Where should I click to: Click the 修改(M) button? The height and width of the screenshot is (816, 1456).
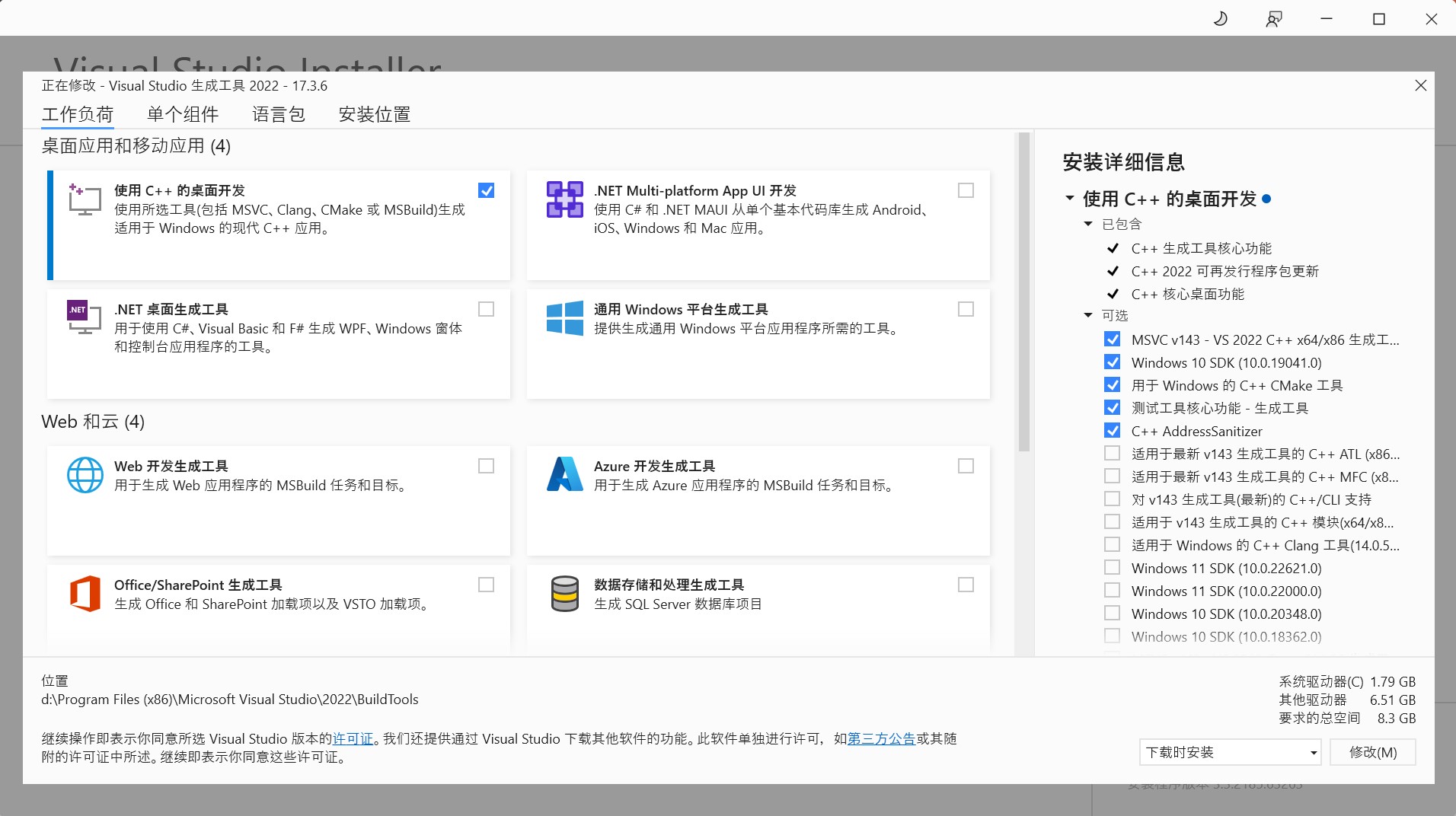pyautogui.click(x=1373, y=752)
